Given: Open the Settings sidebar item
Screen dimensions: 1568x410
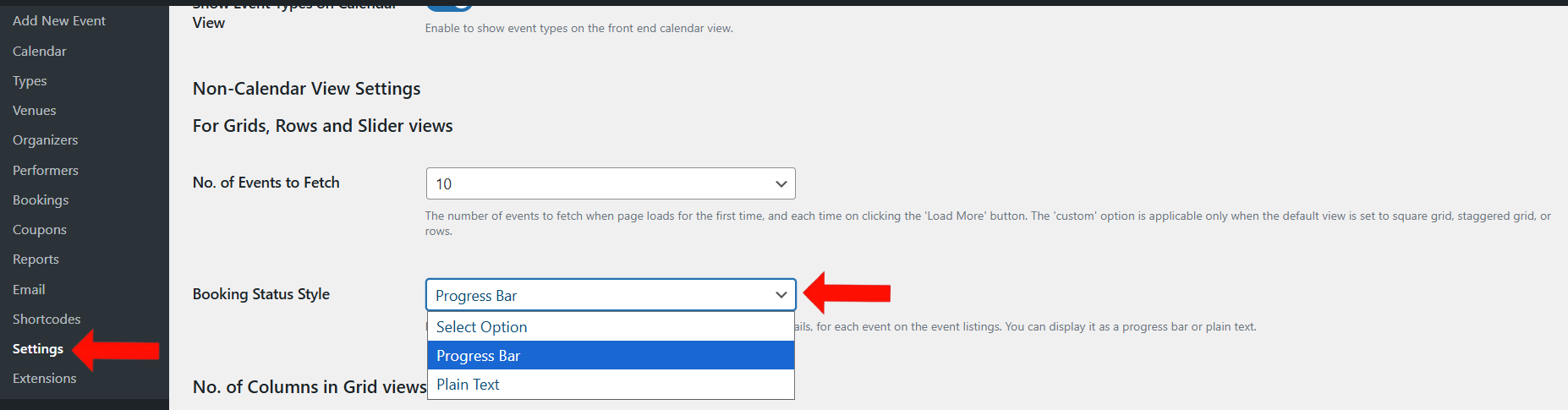Looking at the screenshot, I should pyautogui.click(x=38, y=348).
